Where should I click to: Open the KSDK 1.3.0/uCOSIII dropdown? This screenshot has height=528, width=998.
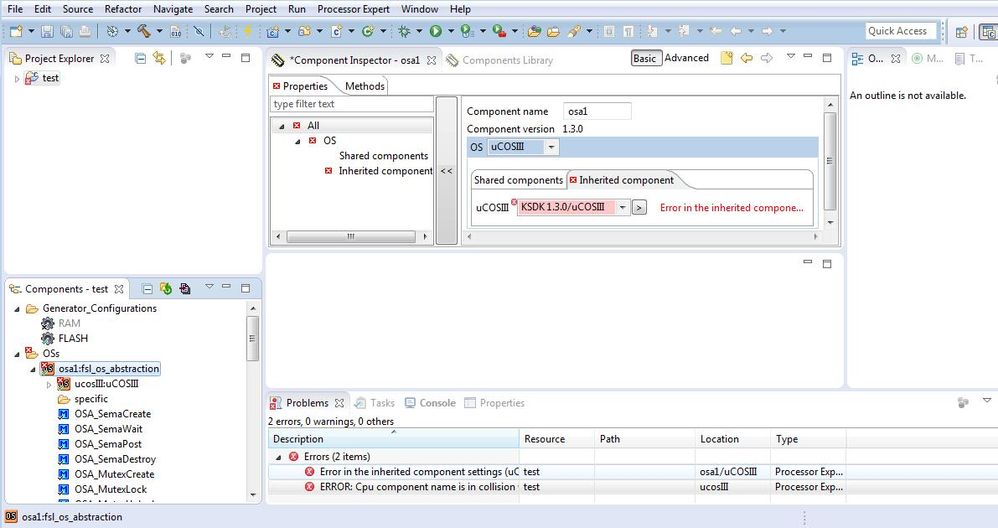click(622, 207)
